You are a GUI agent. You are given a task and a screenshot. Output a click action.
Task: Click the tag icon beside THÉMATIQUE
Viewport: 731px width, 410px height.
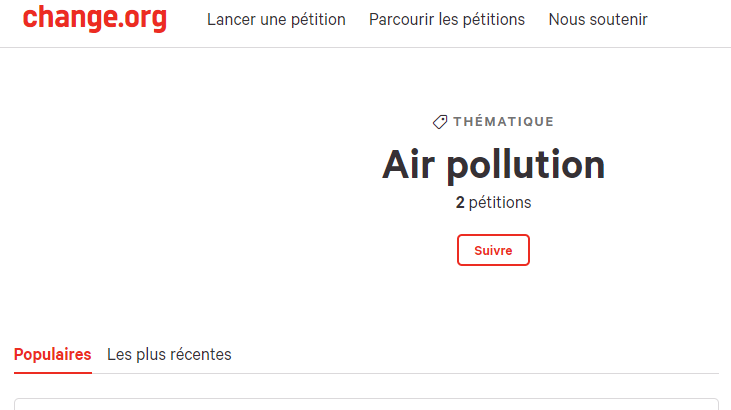click(x=440, y=122)
